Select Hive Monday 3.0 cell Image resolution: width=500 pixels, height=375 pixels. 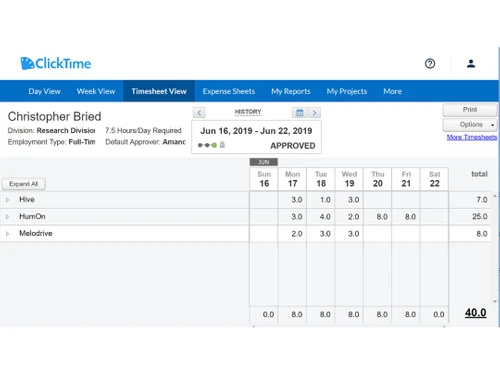coord(292,200)
